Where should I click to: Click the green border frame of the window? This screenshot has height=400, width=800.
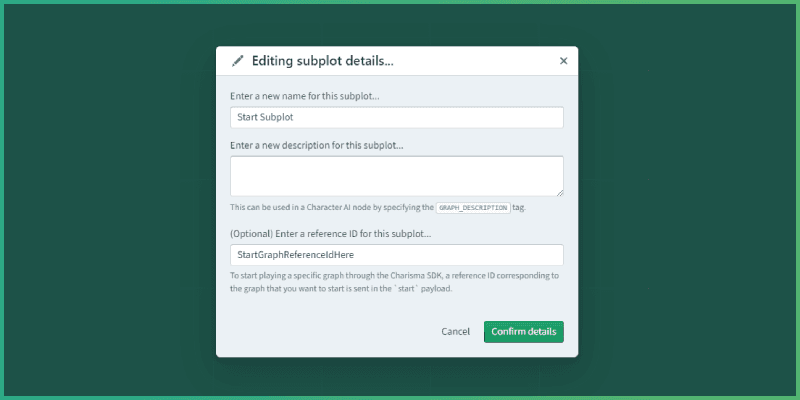[400, 2]
